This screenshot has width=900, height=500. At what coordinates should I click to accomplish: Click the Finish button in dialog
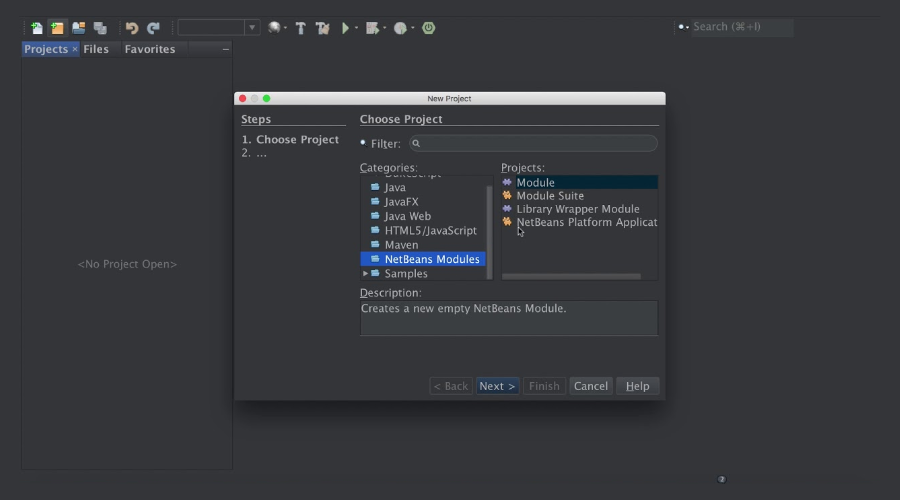[x=544, y=386]
